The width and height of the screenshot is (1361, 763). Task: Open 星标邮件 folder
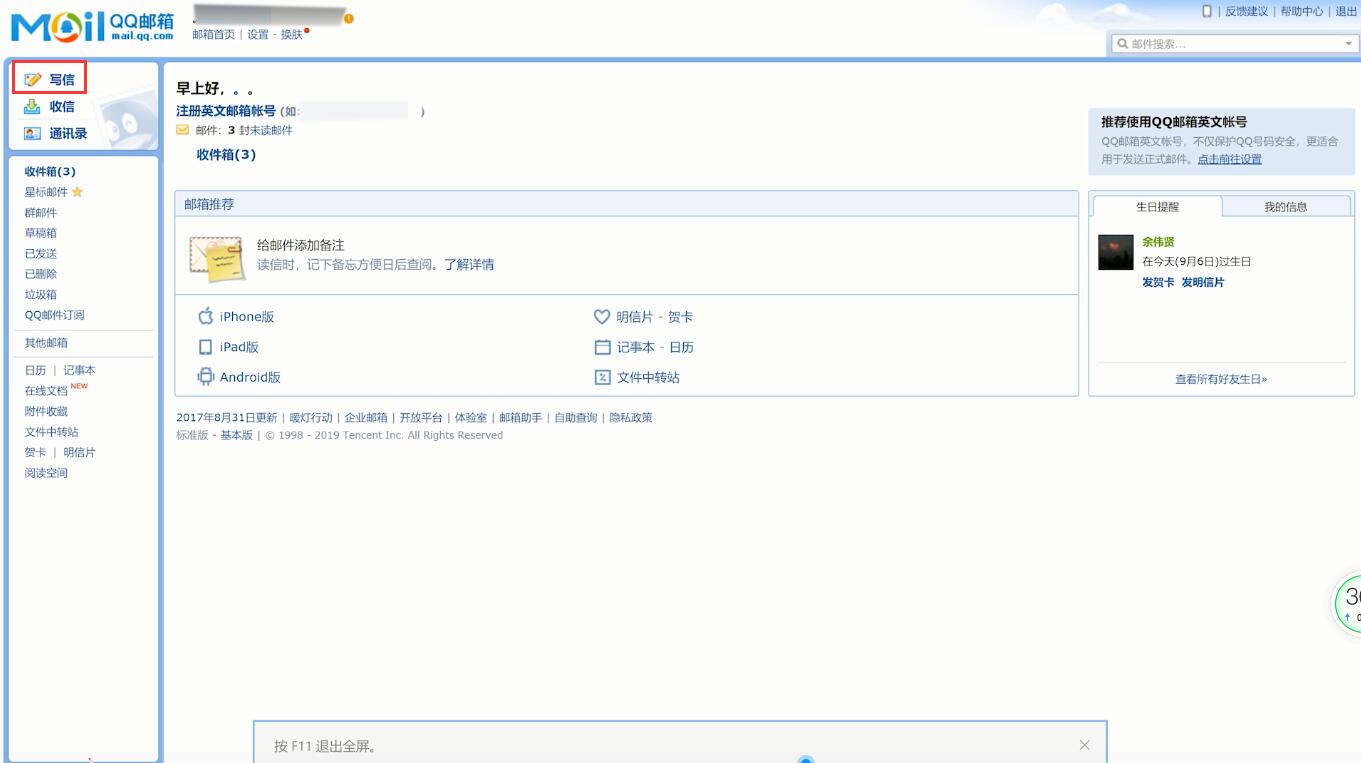46,192
